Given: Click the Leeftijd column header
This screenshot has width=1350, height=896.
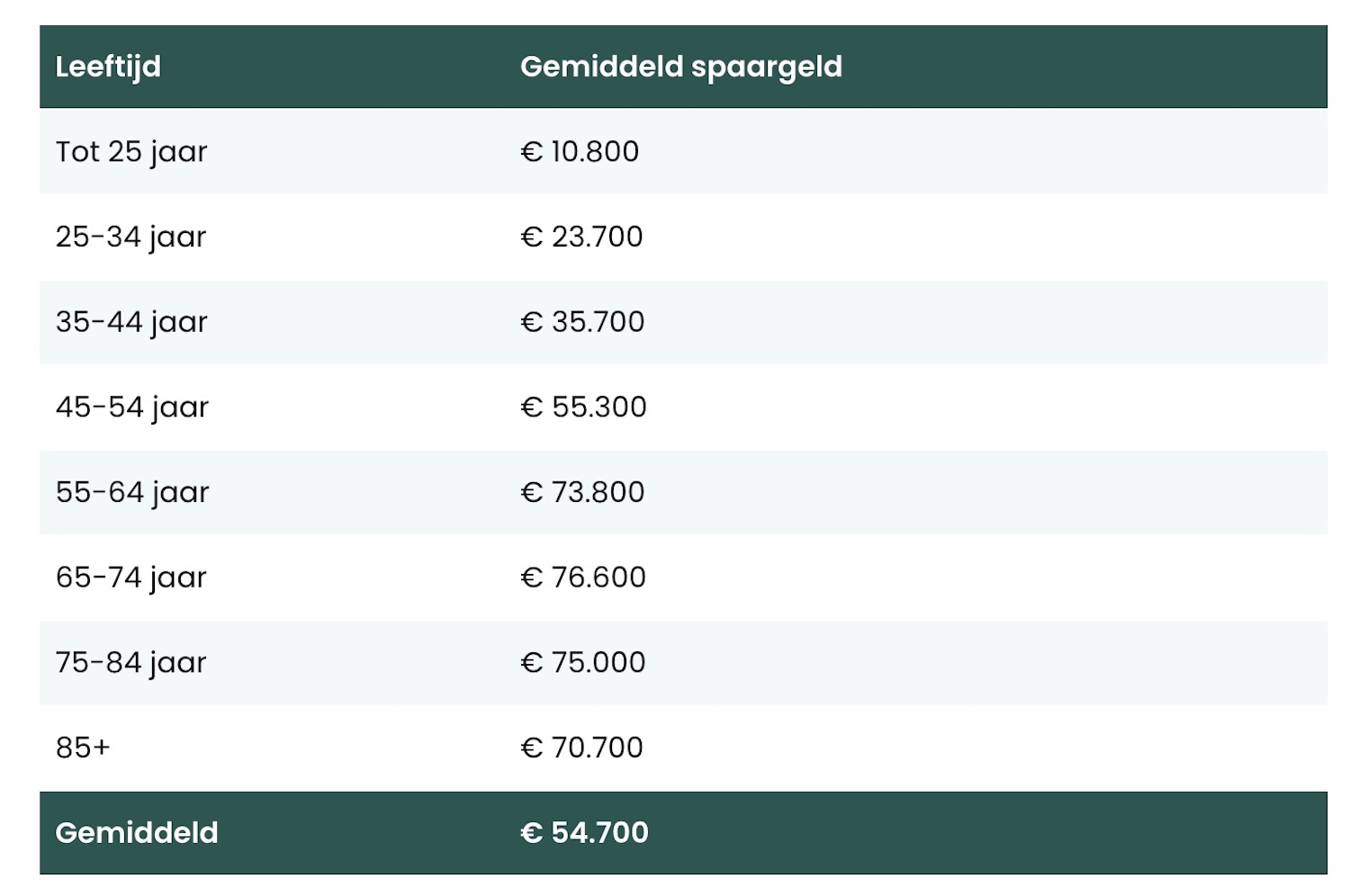Looking at the screenshot, I should [108, 67].
